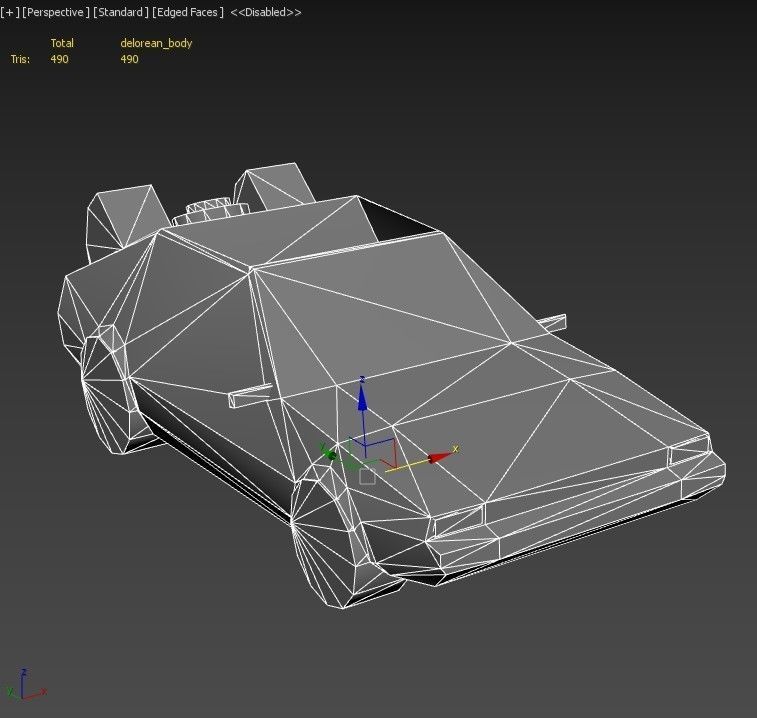This screenshot has height=718, width=757.
Task: Click the red X-axis arrow of the gizmo
Action: pos(439,457)
